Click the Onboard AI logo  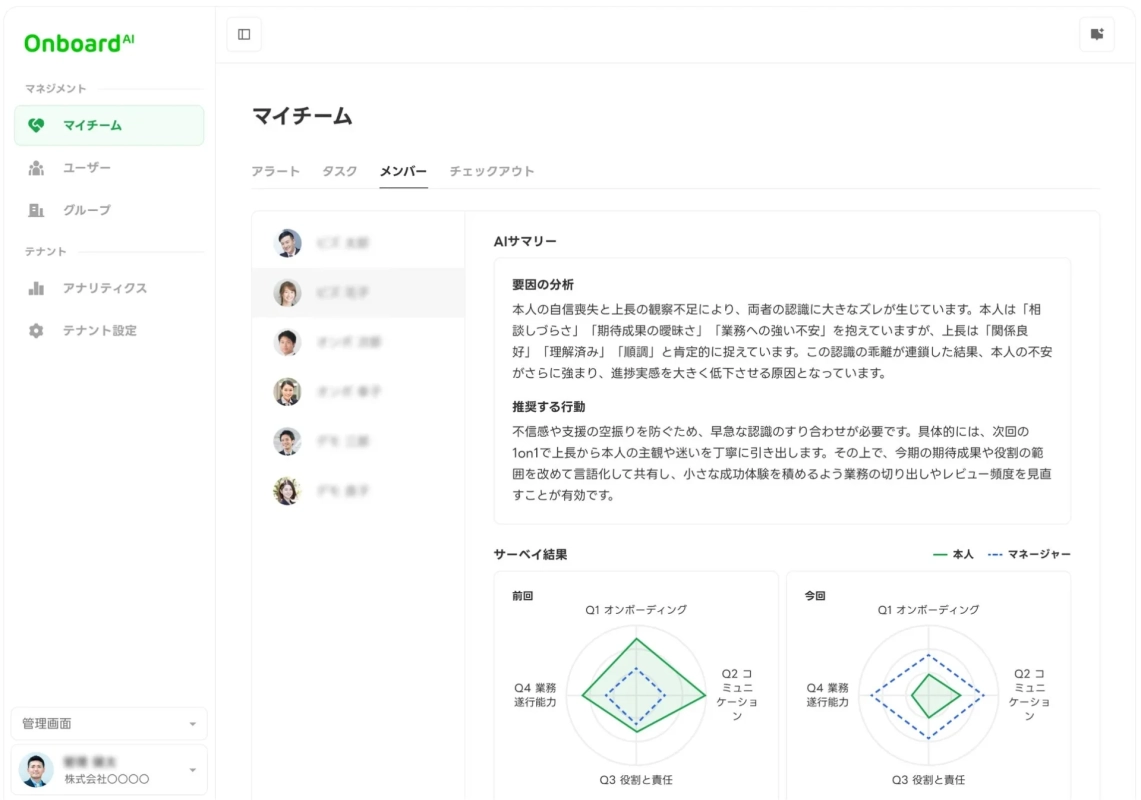(79, 43)
